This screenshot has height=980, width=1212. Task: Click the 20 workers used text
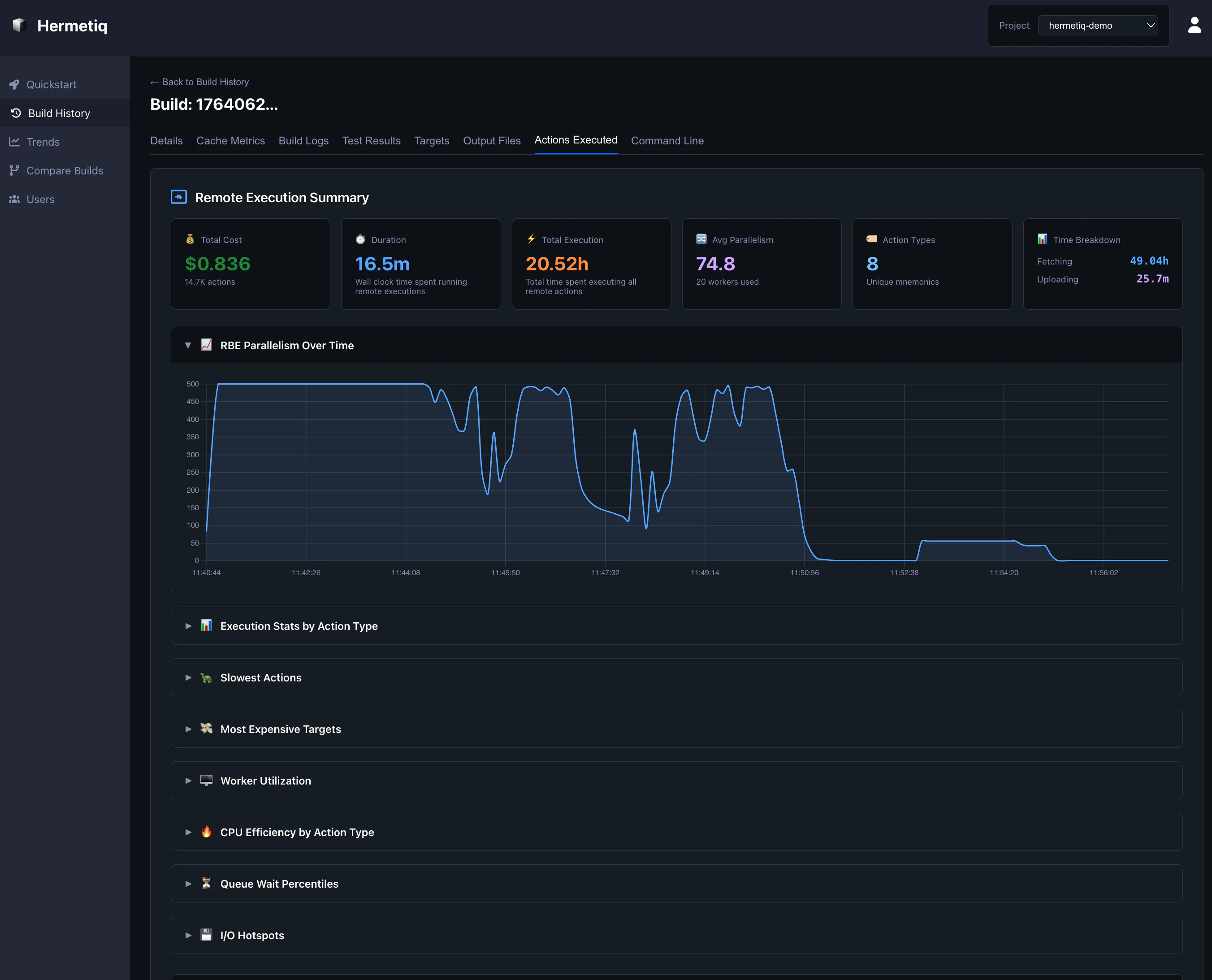727,282
